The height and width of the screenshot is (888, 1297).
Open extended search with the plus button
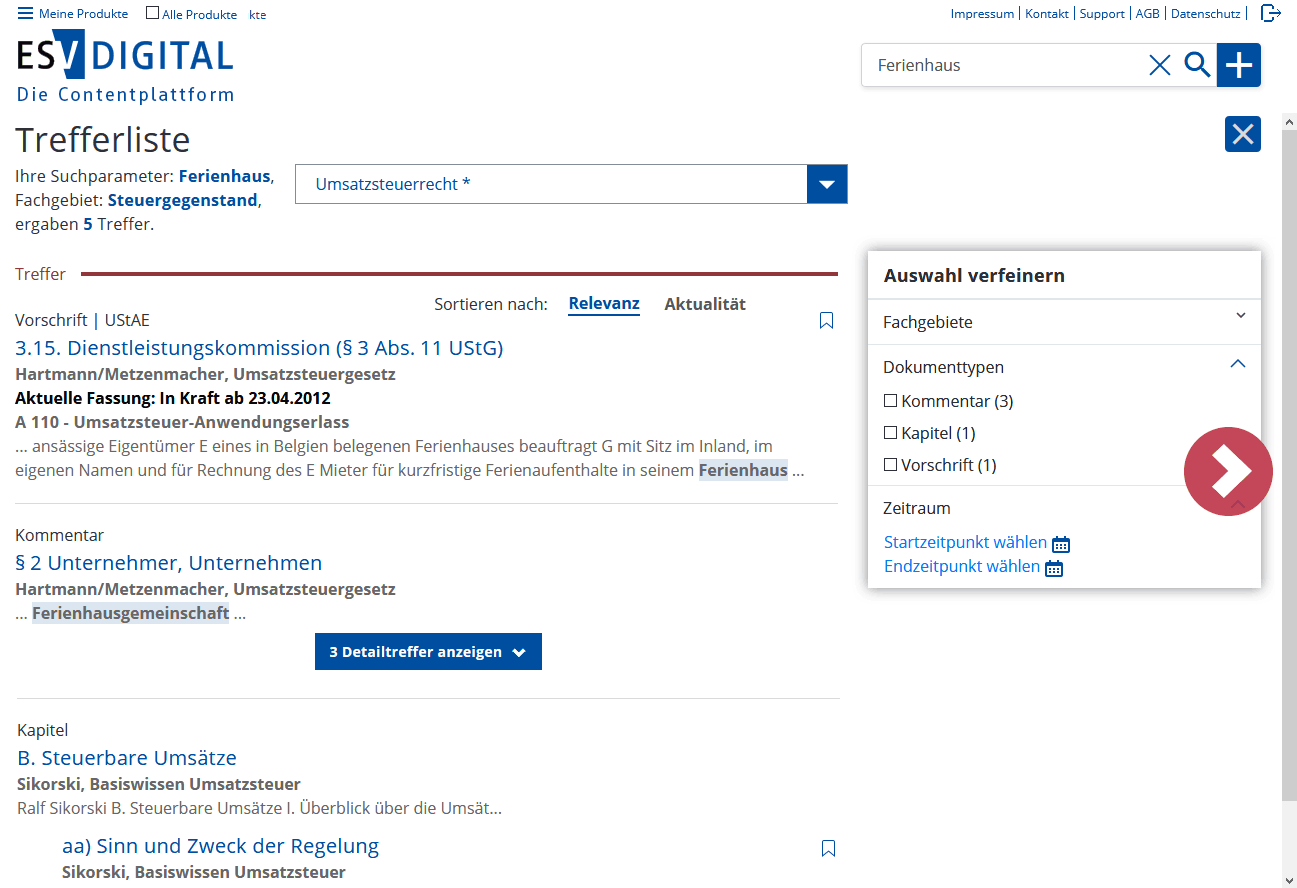tap(1239, 66)
